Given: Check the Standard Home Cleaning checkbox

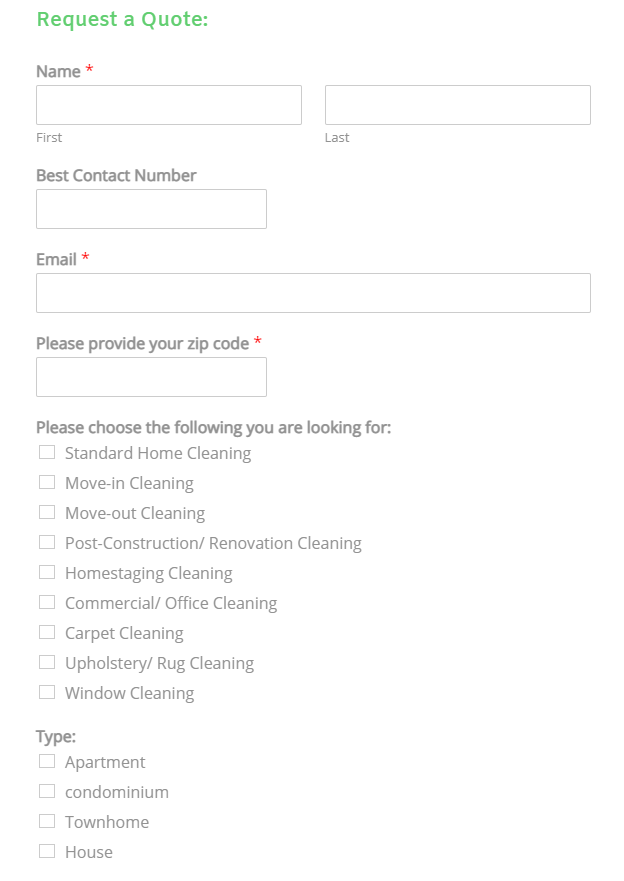Looking at the screenshot, I should point(47,453).
